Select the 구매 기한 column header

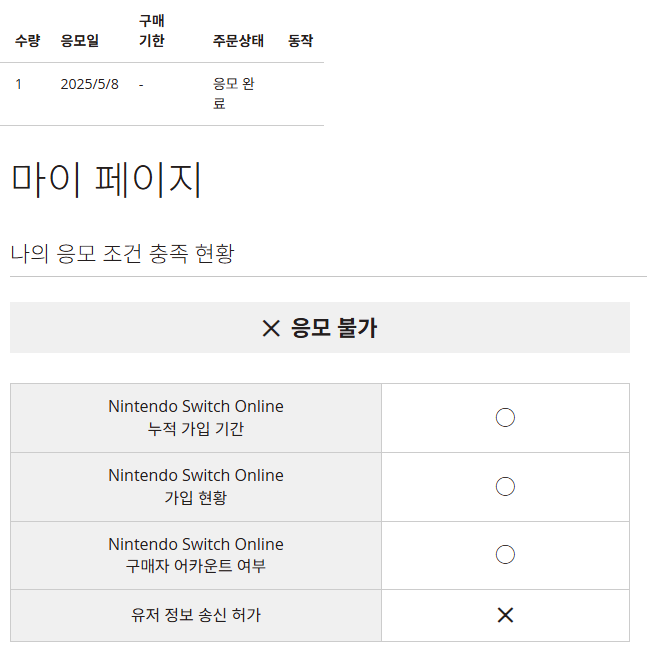[152, 31]
